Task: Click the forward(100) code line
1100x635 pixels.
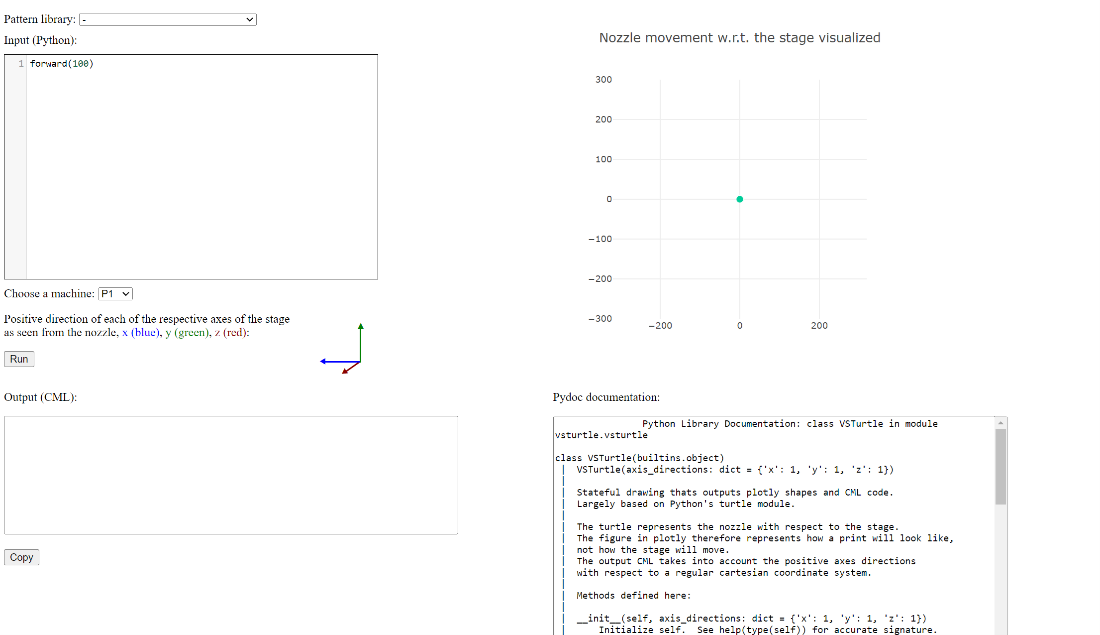Action: (x=62, y=64)
